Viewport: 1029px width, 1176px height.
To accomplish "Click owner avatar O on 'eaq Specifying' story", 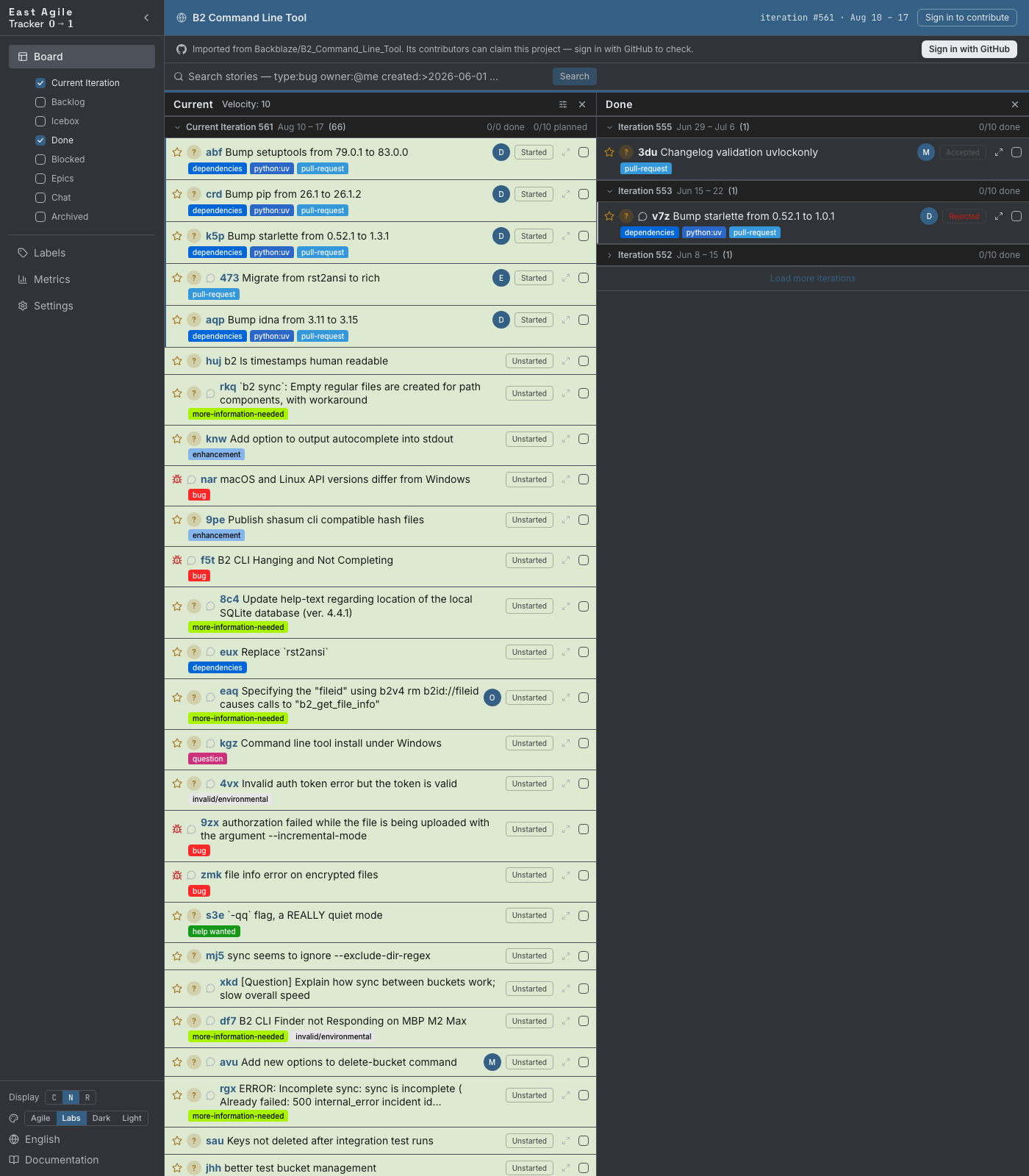I will (x=492, y=698).
